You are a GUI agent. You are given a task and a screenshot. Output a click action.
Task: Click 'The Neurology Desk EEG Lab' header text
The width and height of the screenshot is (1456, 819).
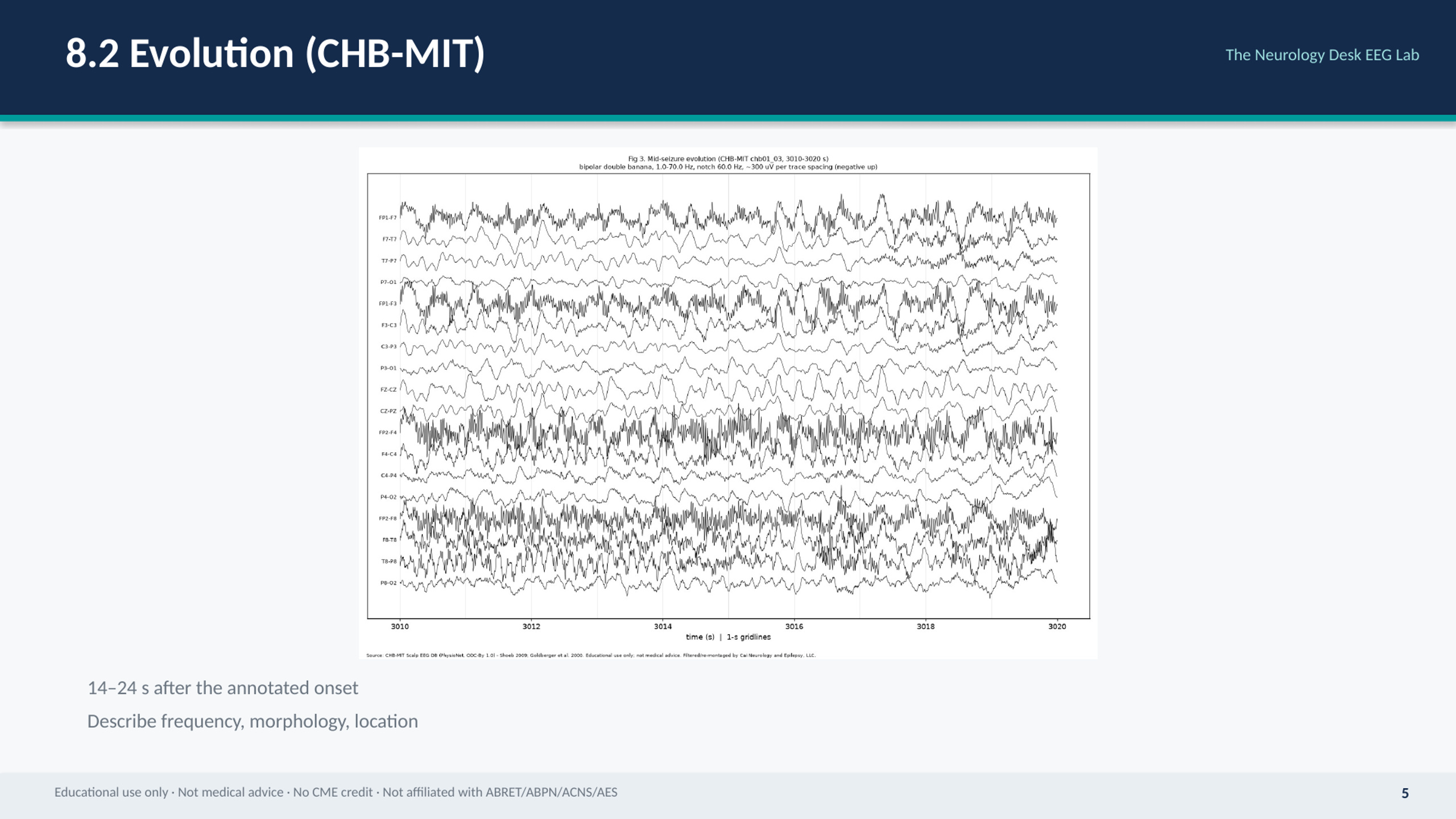point(1322,55)
